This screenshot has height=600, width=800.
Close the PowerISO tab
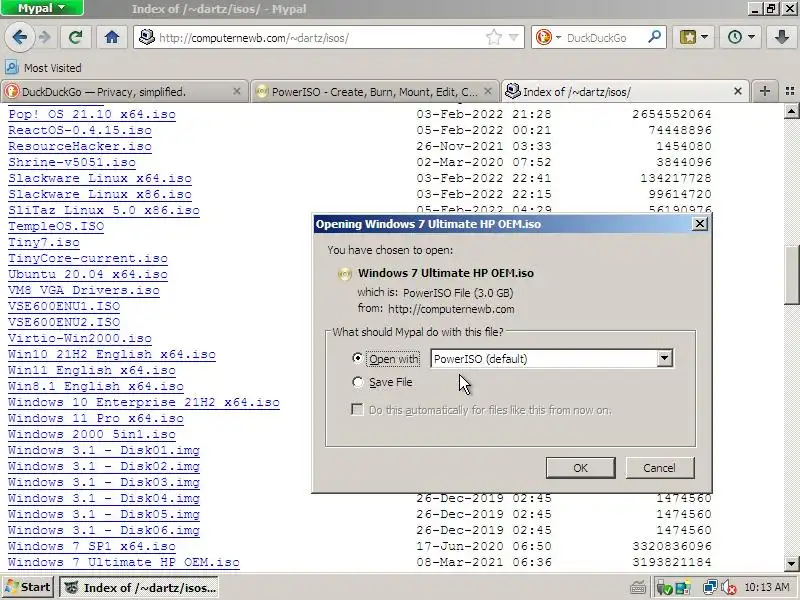coord(488,91)
